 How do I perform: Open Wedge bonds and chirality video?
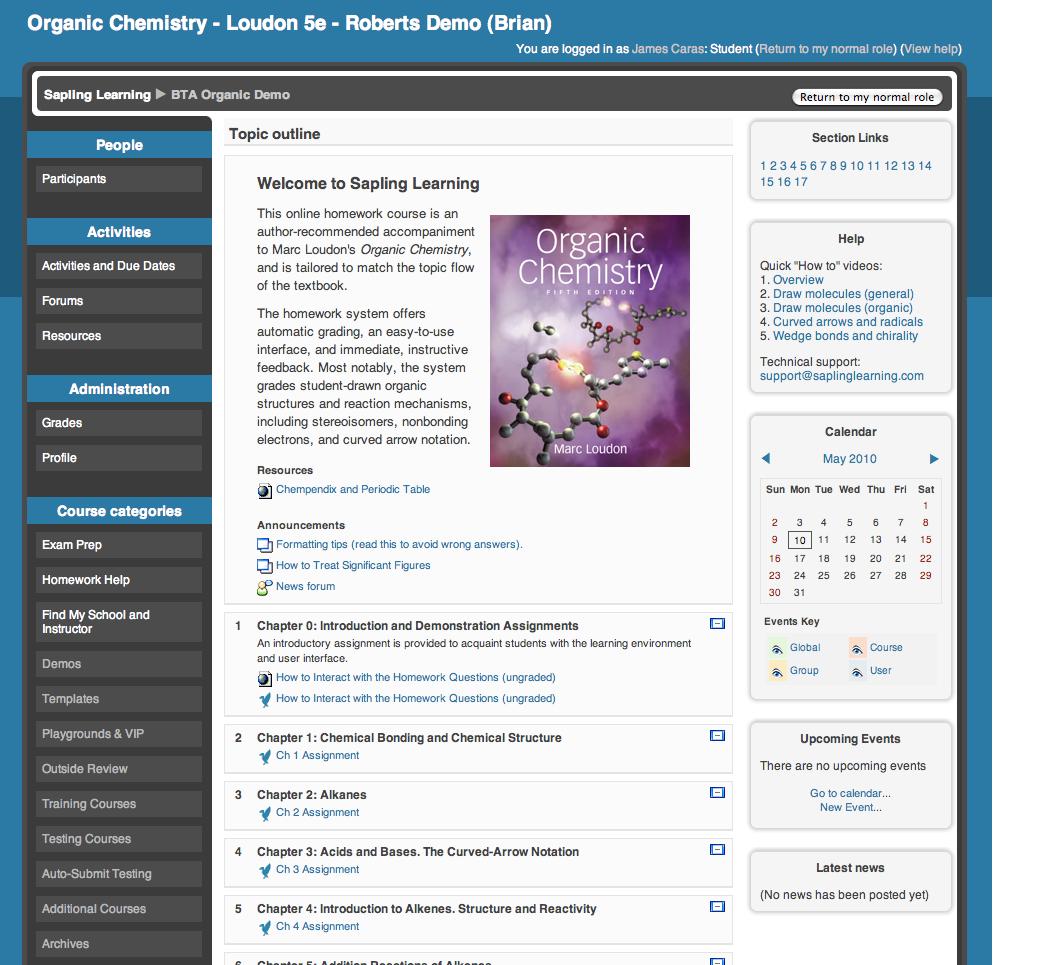(845, 336)
